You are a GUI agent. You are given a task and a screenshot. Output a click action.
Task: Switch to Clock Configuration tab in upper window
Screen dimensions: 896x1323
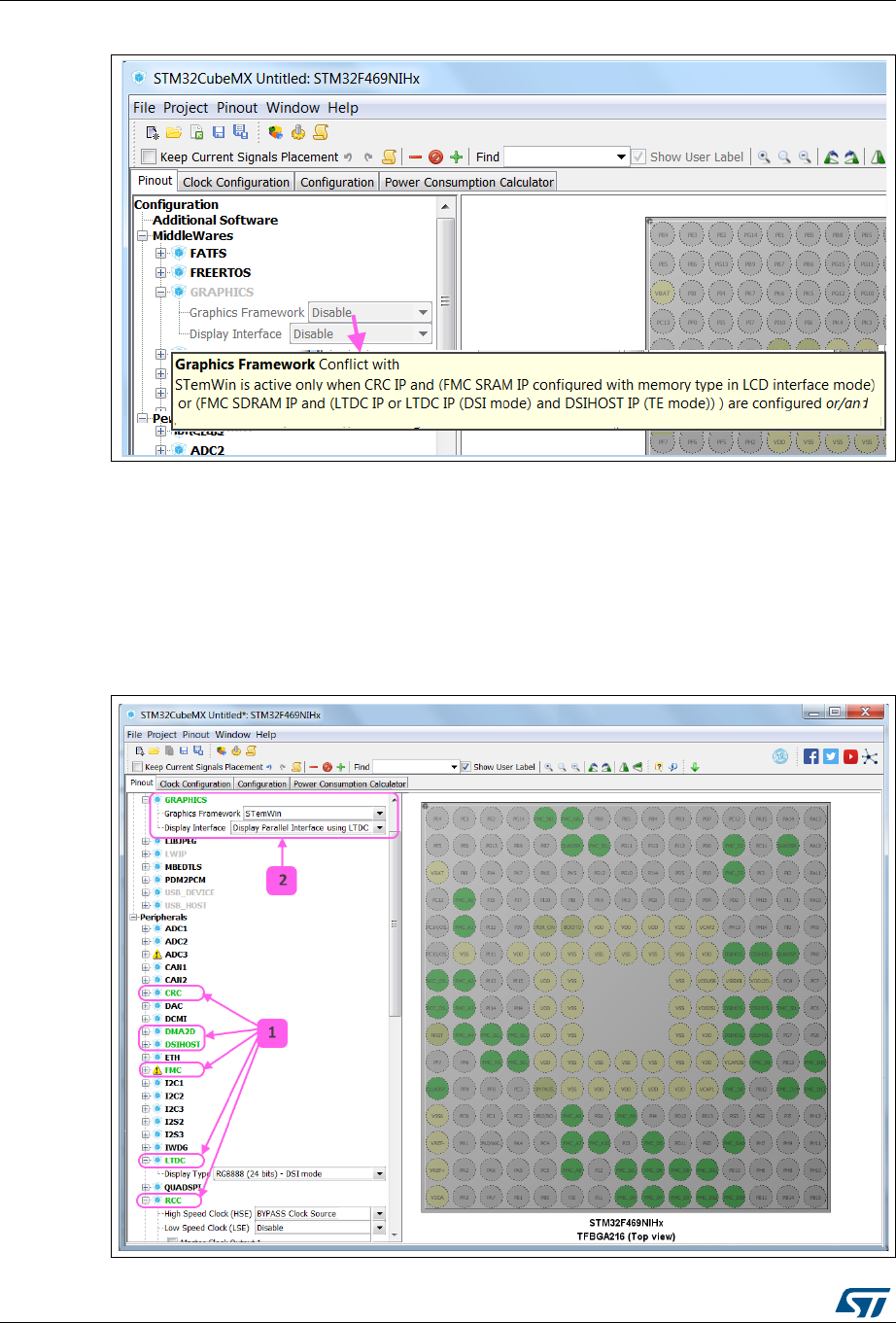pos(236,182)
